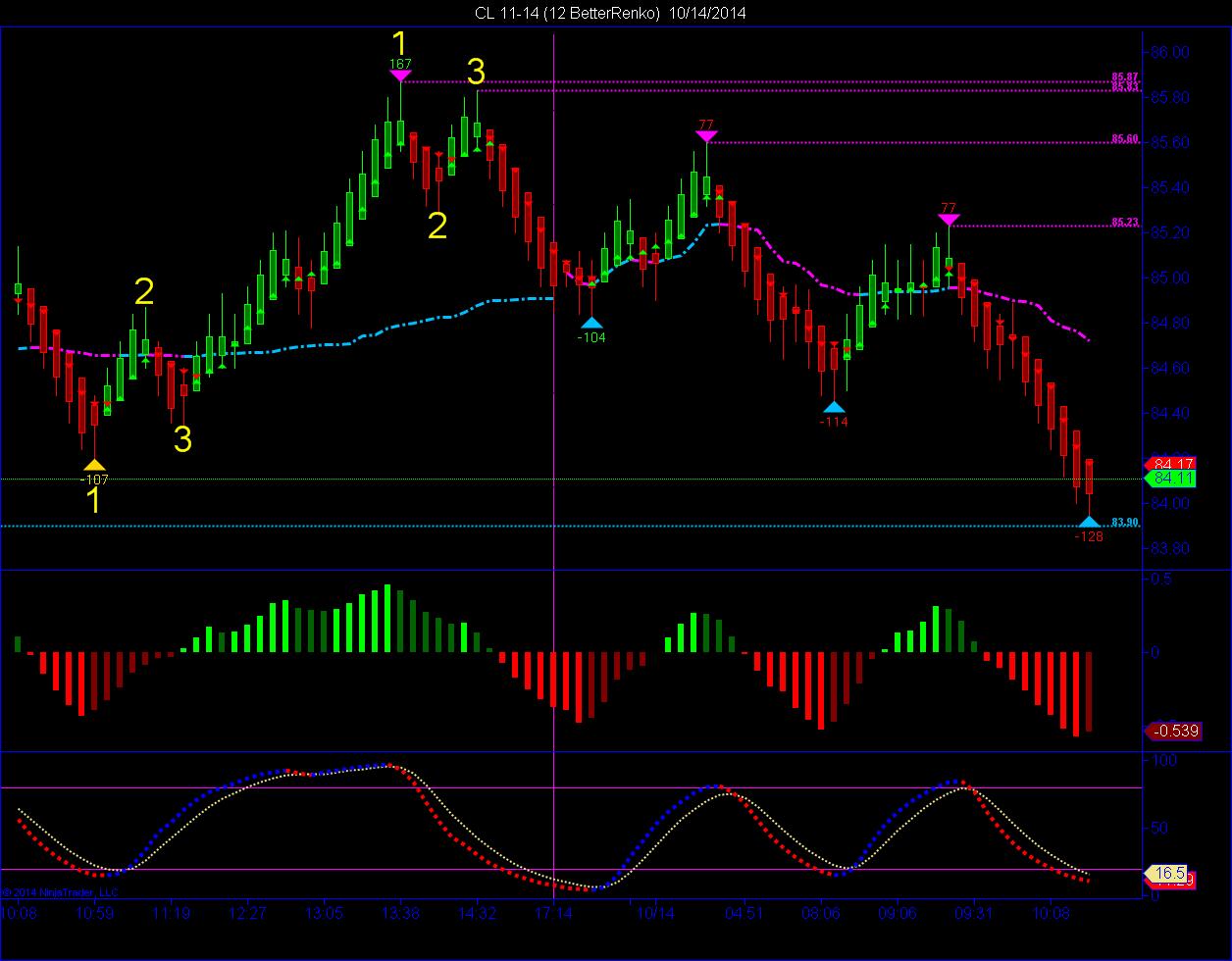Click the 10:59 time axis label

coord(95,913)
